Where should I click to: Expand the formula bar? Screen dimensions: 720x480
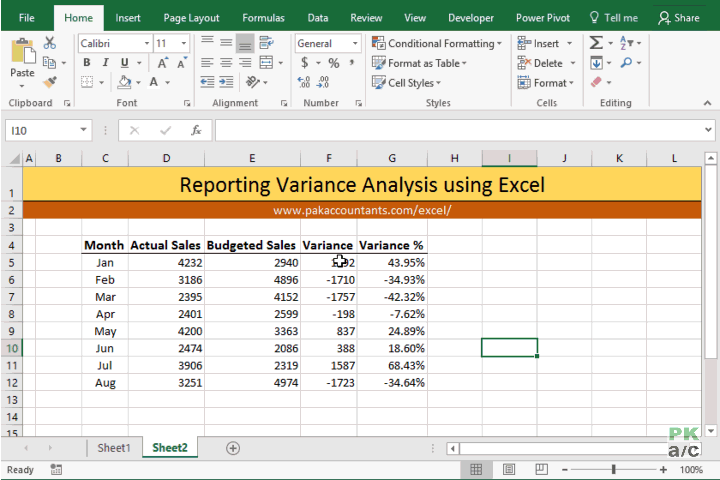coord(708,130)
